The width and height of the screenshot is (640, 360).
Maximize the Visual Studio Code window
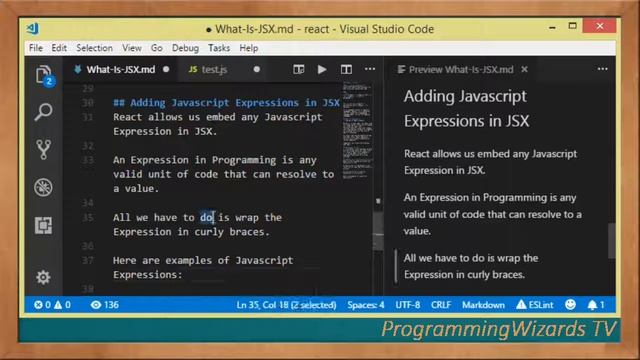click(573, 26)
